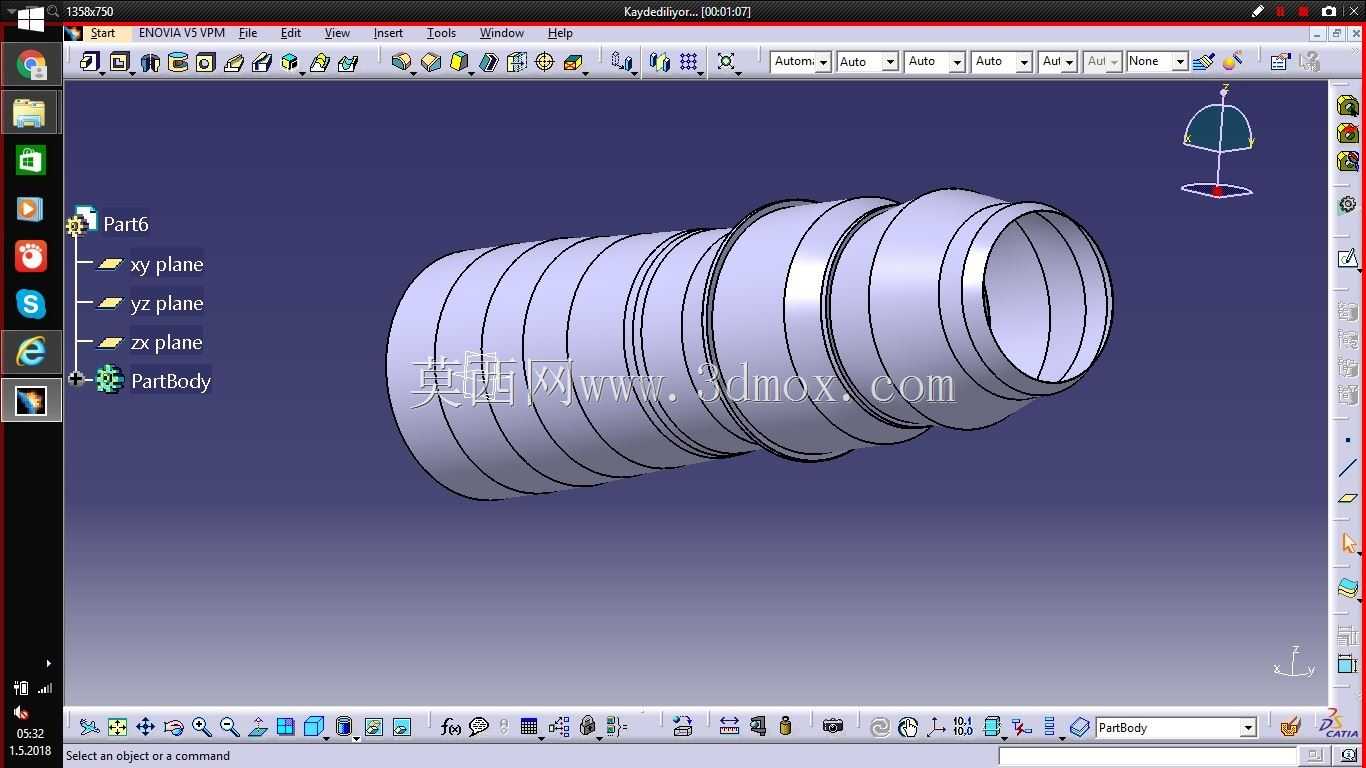Viewport: 1366px width, 768px height.
Task: Select the Thread/Tap tool
Action: click(x=545, y=62)
